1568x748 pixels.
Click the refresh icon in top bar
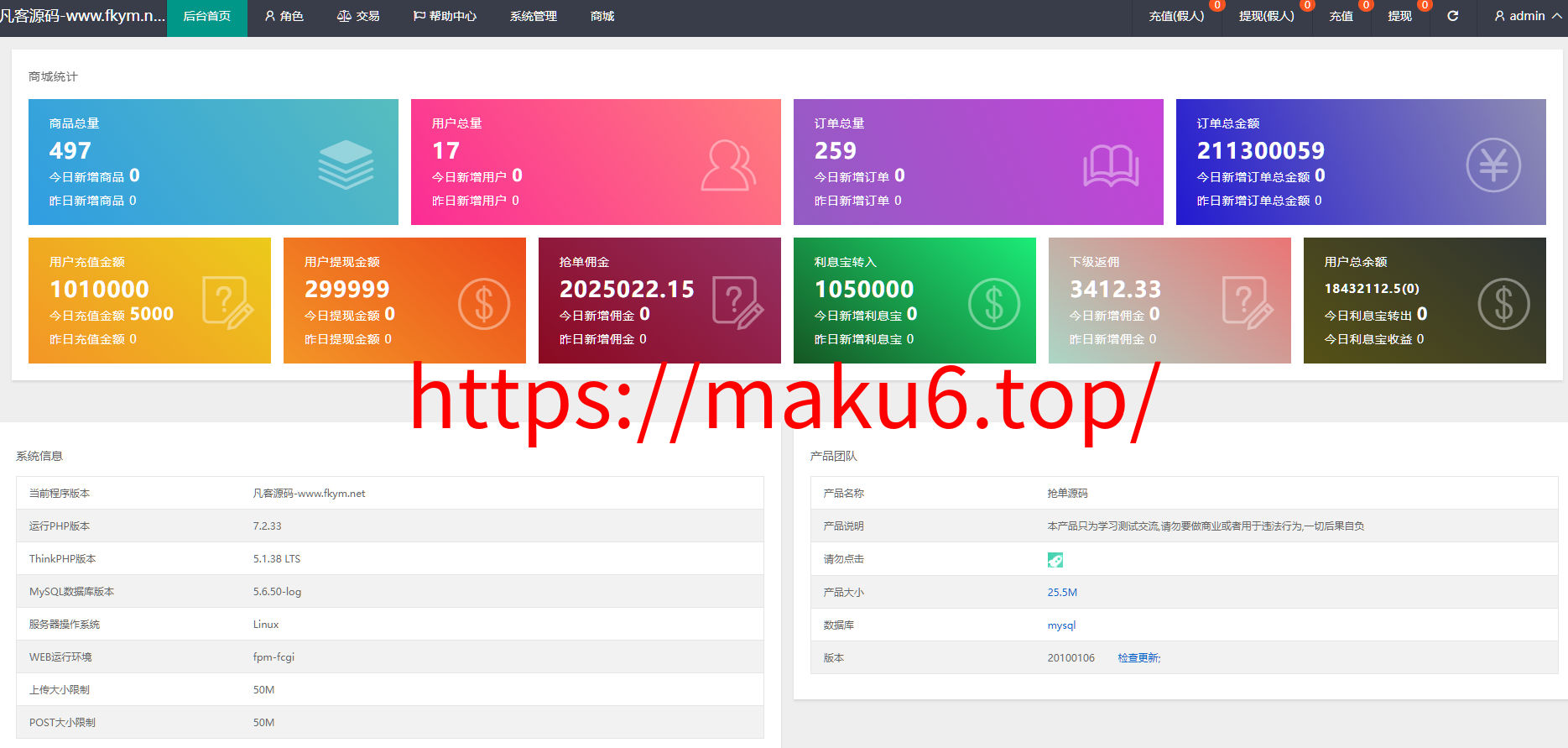tap(1453, 16)
